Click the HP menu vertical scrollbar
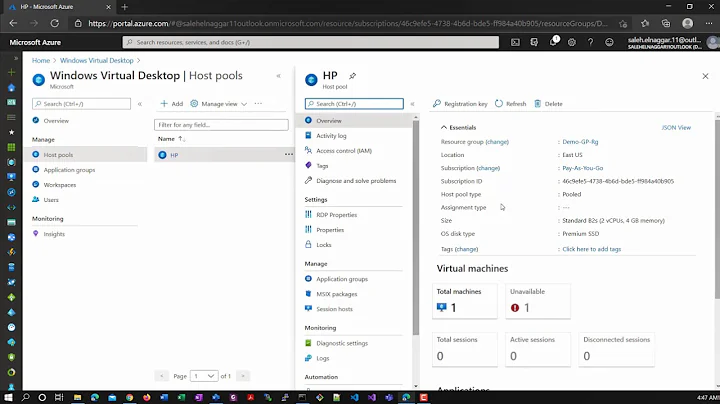The image size is (720, 404). click(x=416, y=227)
